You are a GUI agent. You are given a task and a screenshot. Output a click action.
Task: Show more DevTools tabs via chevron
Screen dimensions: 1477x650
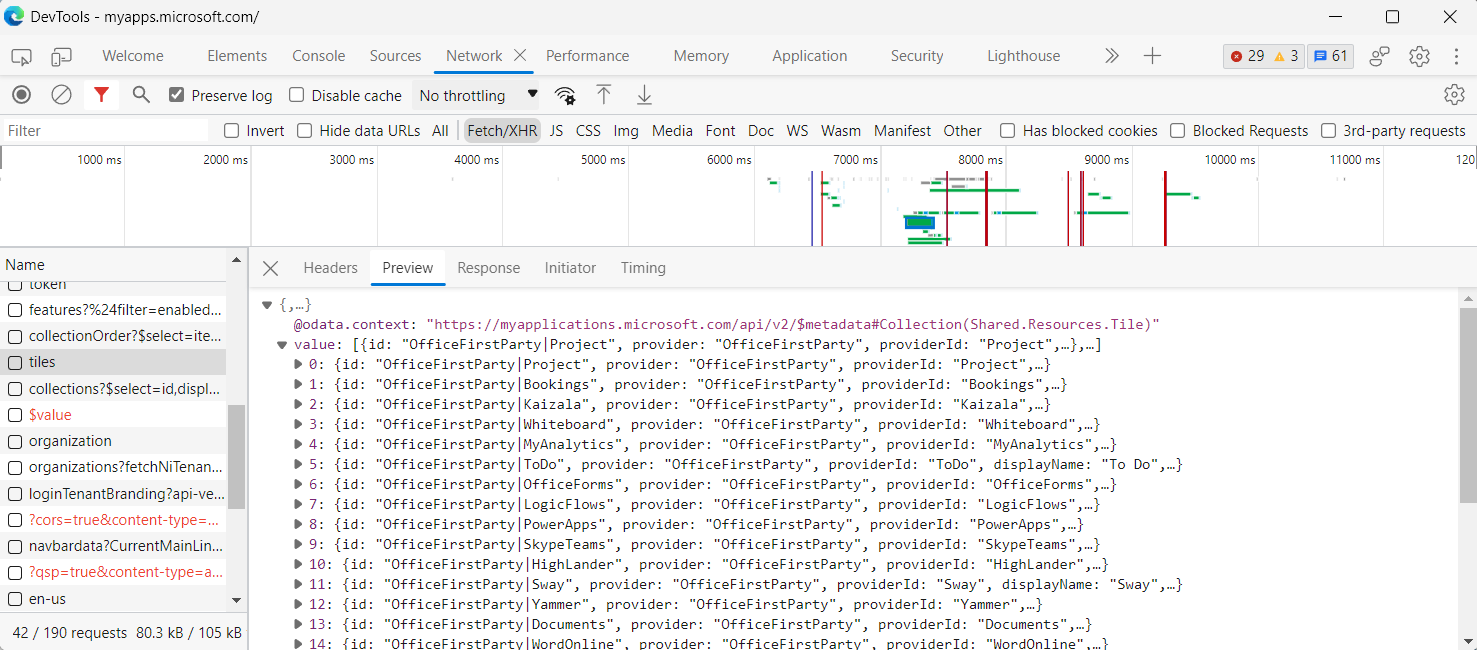click(x=1111, y=56)
